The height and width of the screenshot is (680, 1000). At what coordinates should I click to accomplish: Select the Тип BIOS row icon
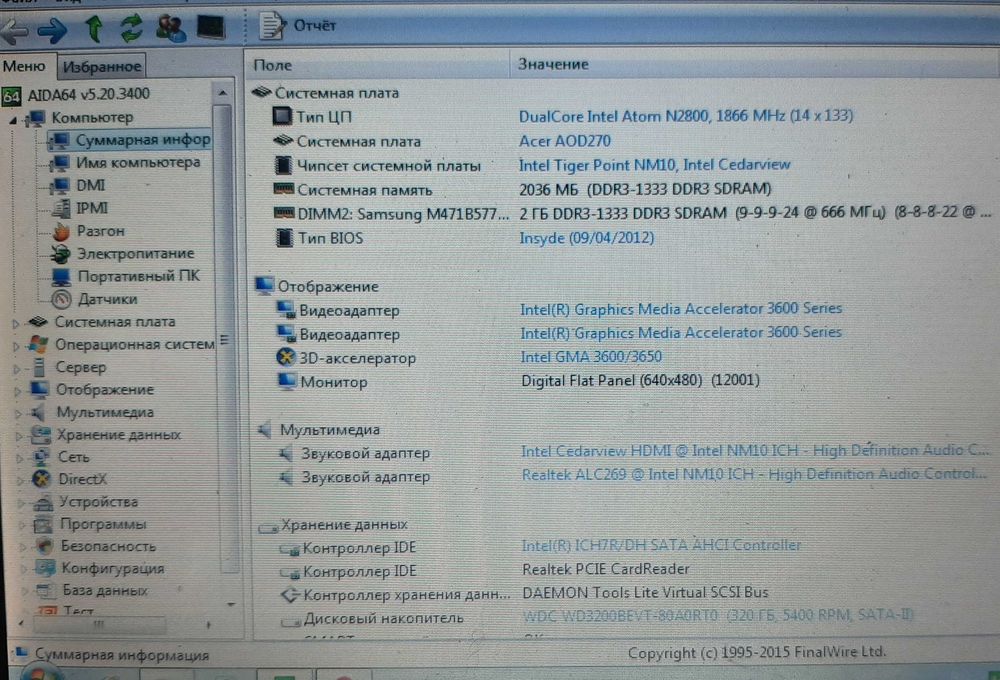(284, 238)
